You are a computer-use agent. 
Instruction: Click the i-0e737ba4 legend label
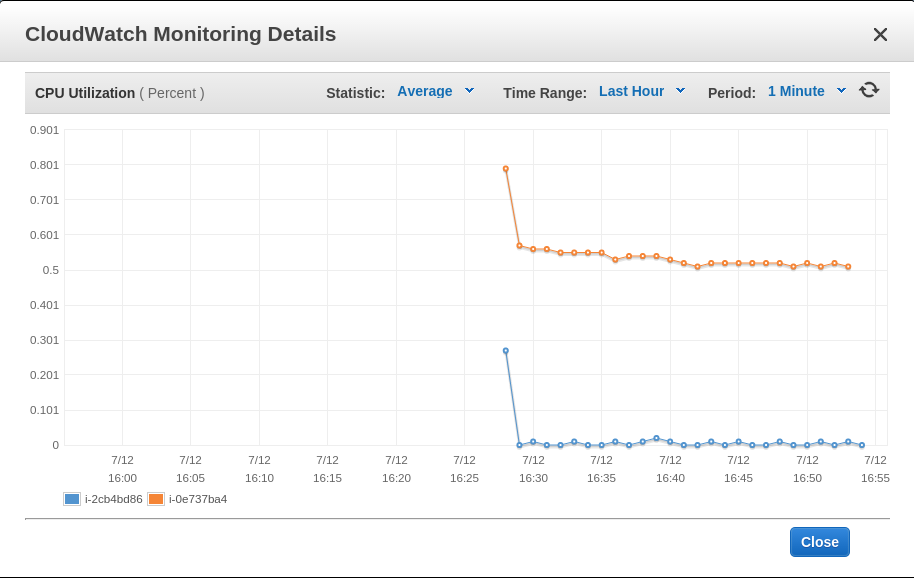point(198,499)
